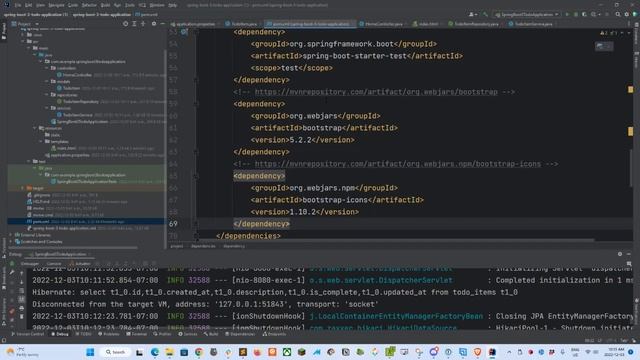Open Microsoft Edge from taskbar
The image size is (640, 360).
tap(155, 352)
